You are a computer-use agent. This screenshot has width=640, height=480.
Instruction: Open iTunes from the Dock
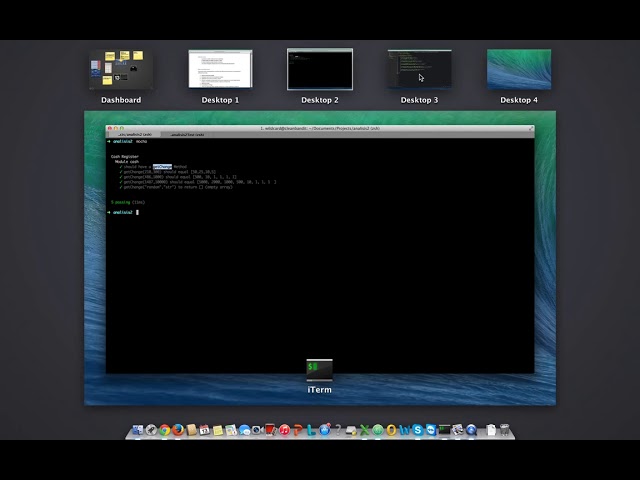(x=284, y=430)
